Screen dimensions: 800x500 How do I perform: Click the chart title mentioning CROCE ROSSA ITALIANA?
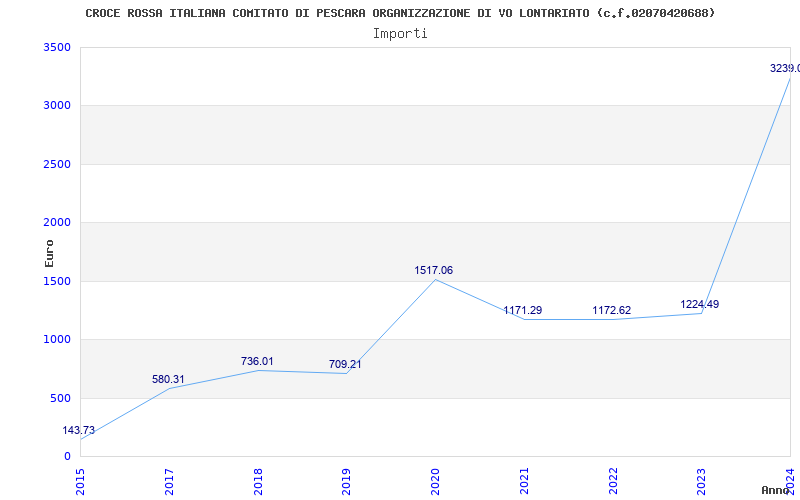[x=400, y=13]
